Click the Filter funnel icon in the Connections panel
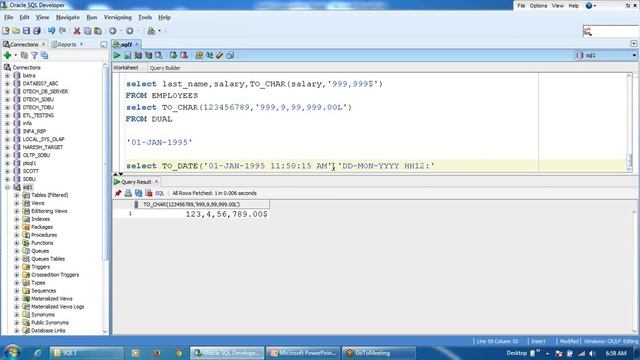This screenshot has height=360, width=640. [x=34, y=55]
